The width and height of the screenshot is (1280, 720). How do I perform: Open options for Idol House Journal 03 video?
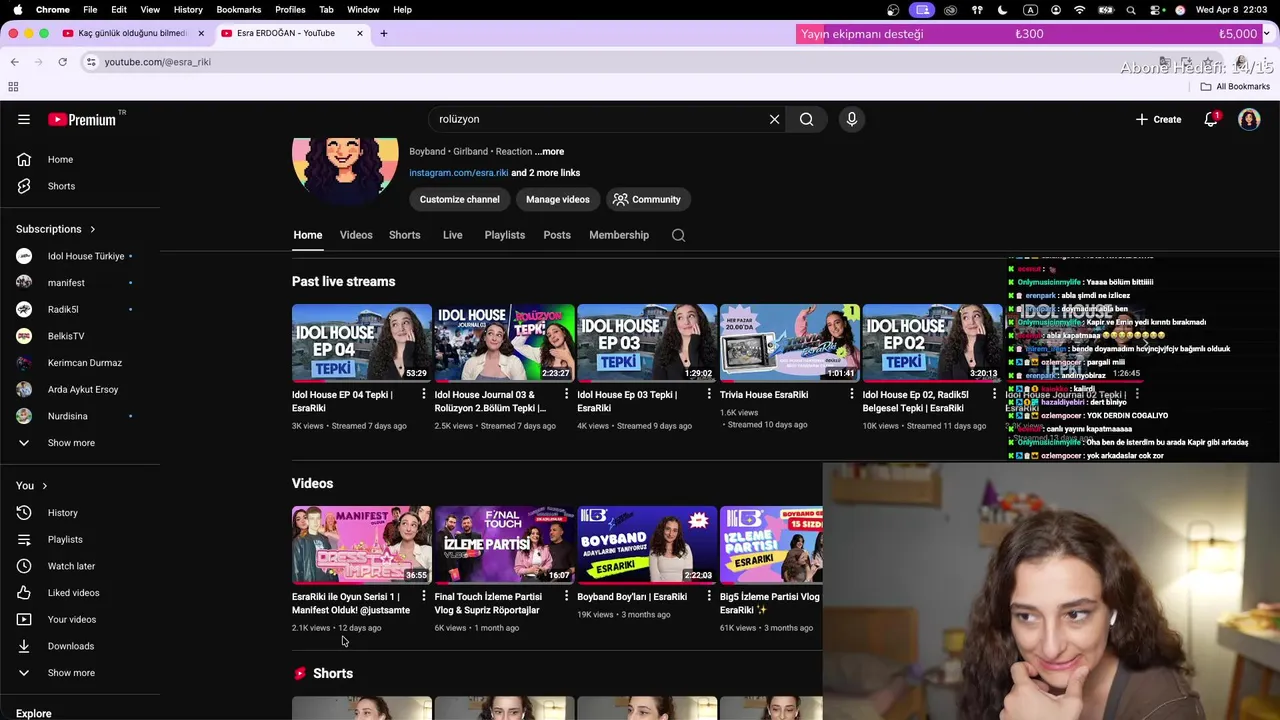pos(566,395)
